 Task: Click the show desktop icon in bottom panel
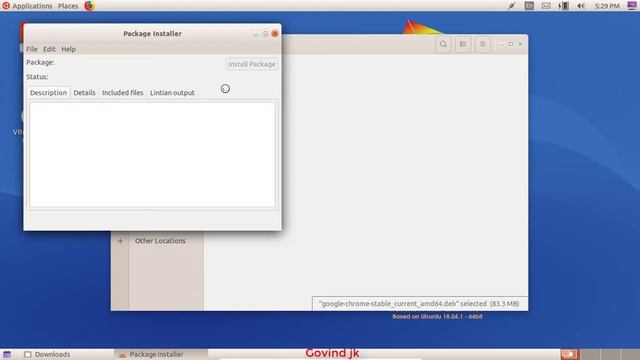click(7, 354)
